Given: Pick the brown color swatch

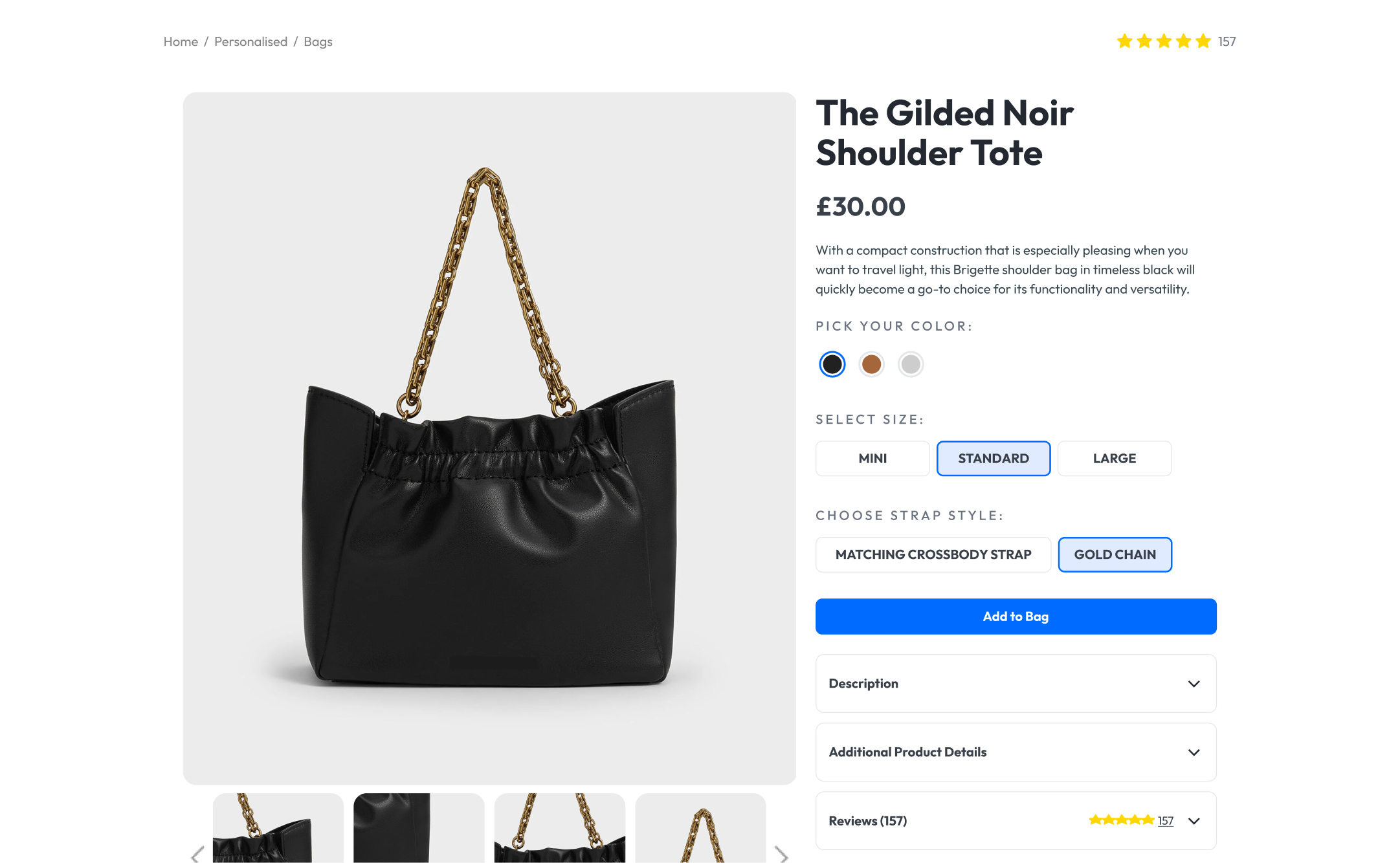Looking at the screenshot, I should (x=871, y=364).
